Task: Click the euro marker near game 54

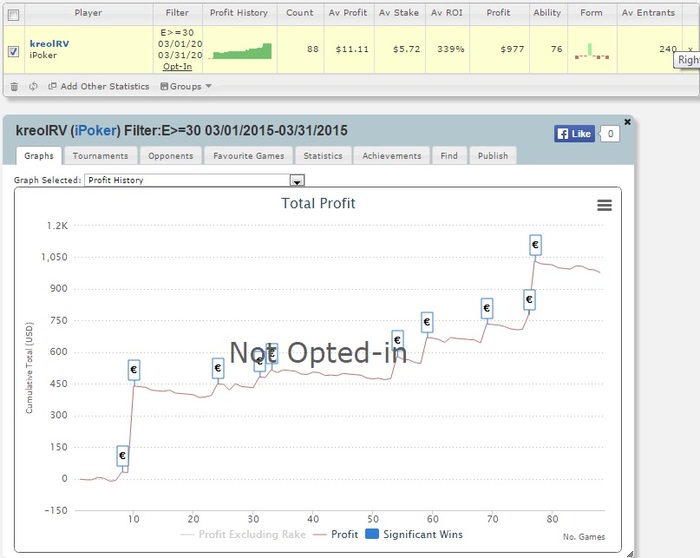Action: (x=397, y=340)
